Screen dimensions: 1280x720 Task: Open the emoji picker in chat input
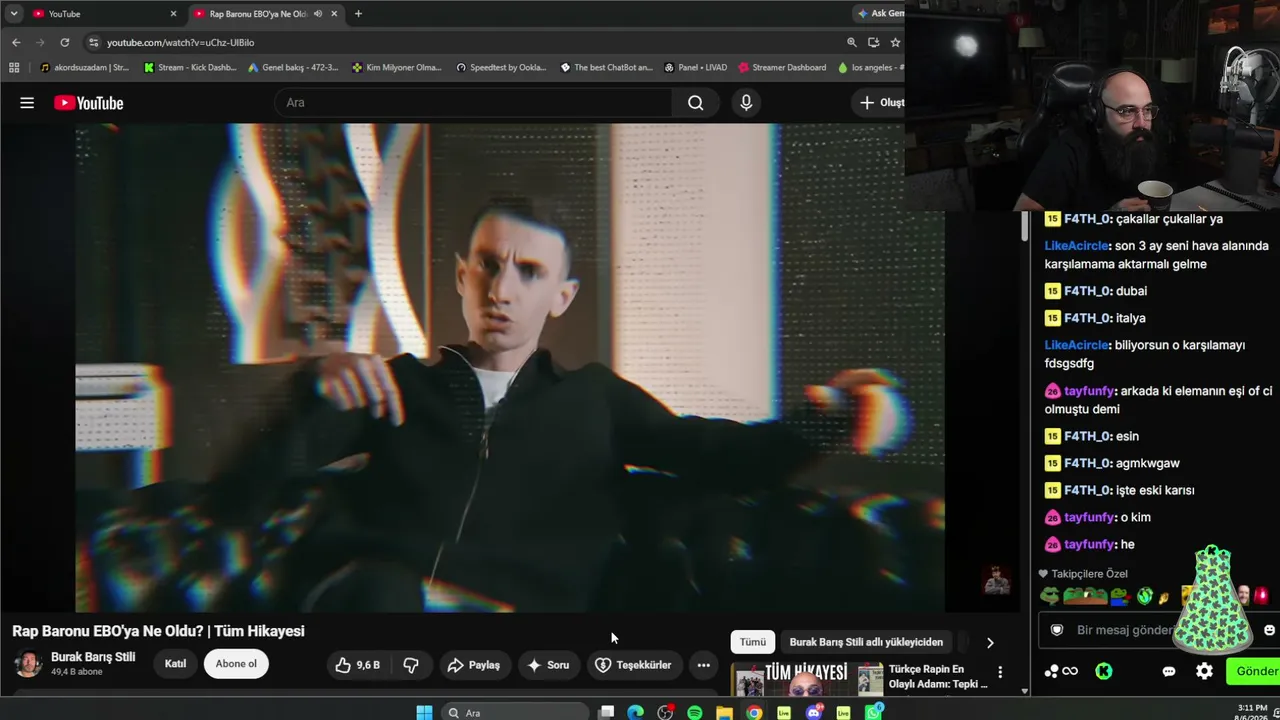[1269, 630]
